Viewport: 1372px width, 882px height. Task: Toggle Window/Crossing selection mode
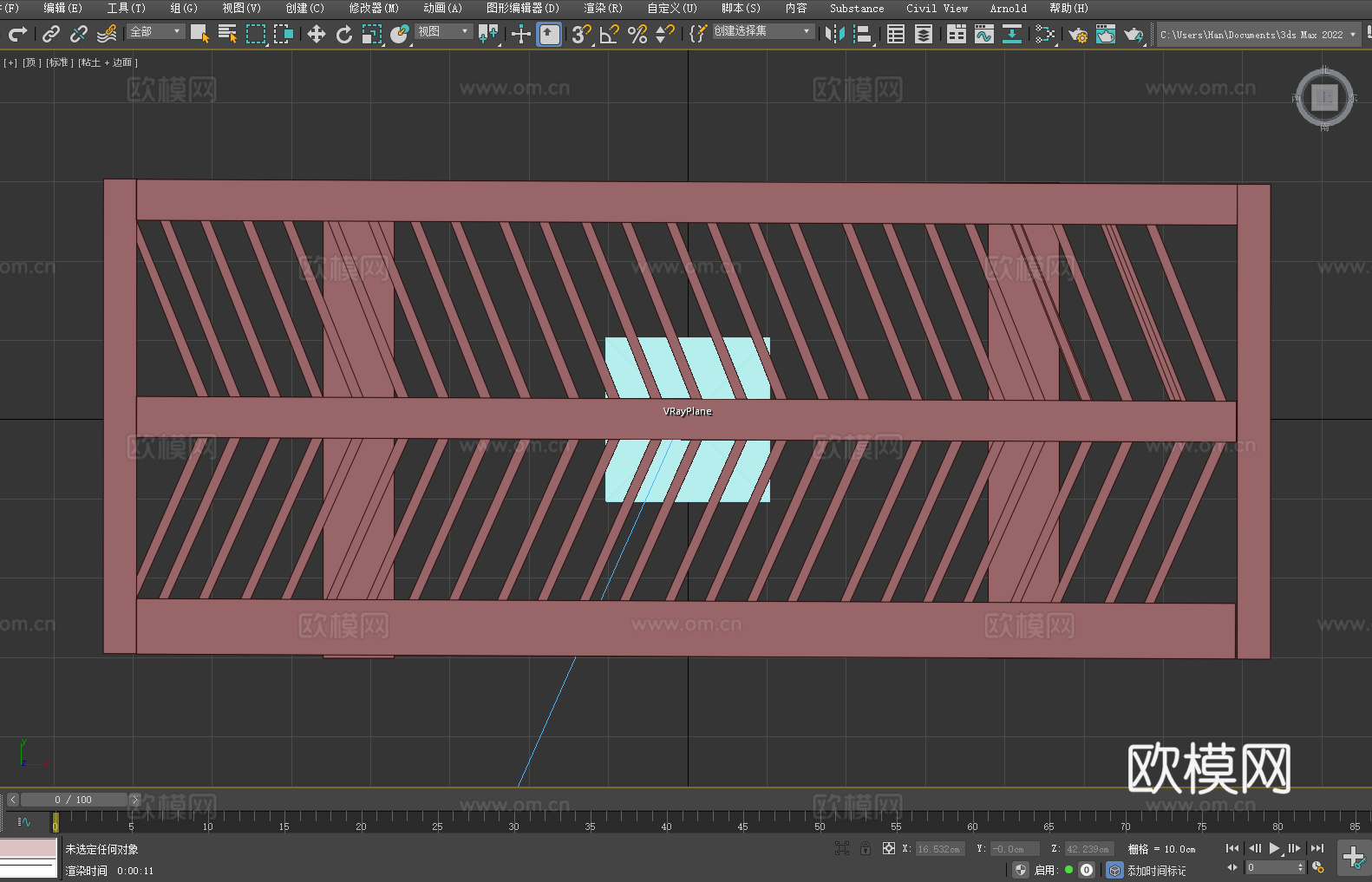click(284, 34)
